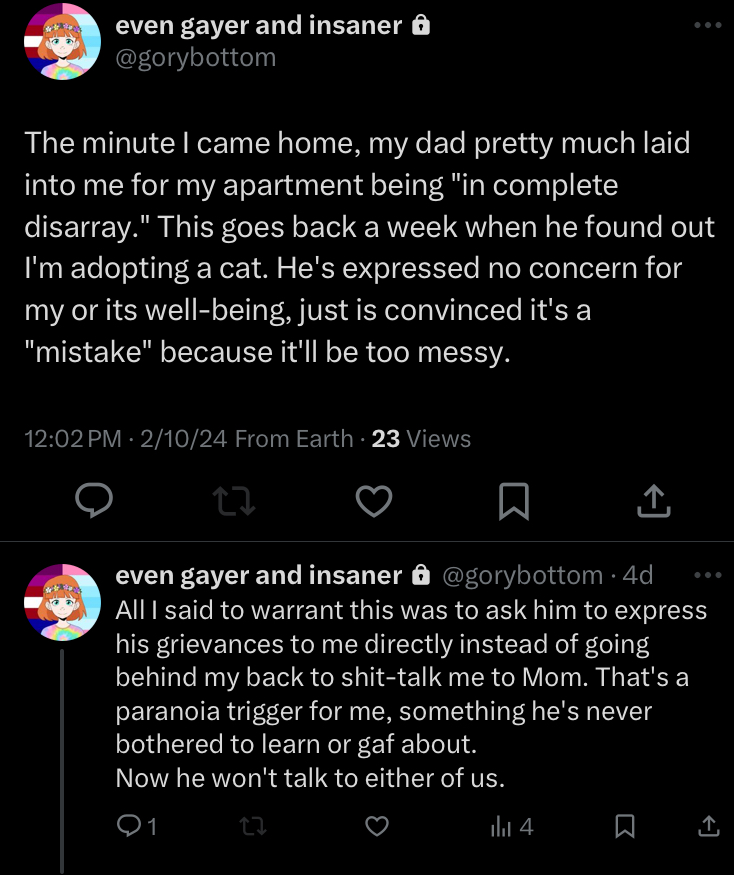This screenshot has width=734, height=875.
Task: Bookmark the second tweet
Action: point(625,826)
